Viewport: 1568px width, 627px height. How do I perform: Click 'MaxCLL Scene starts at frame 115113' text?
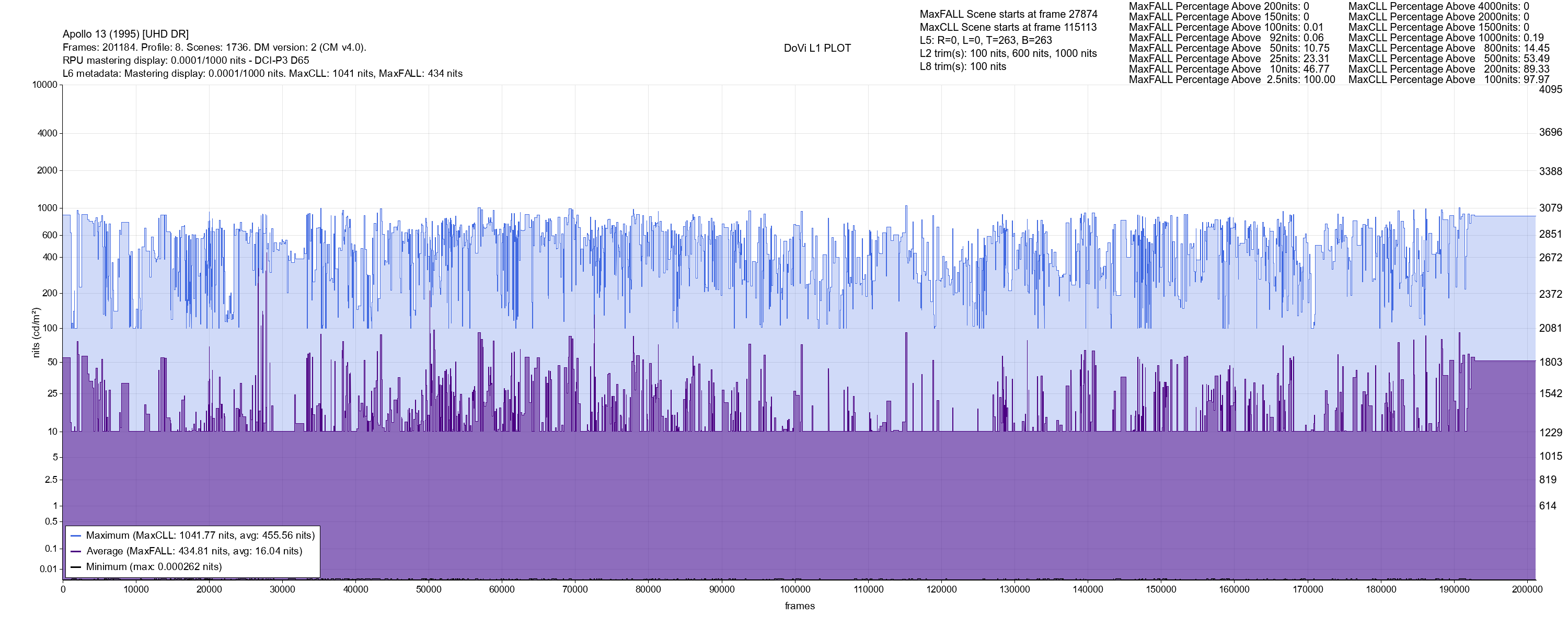tap(1008, 27)
